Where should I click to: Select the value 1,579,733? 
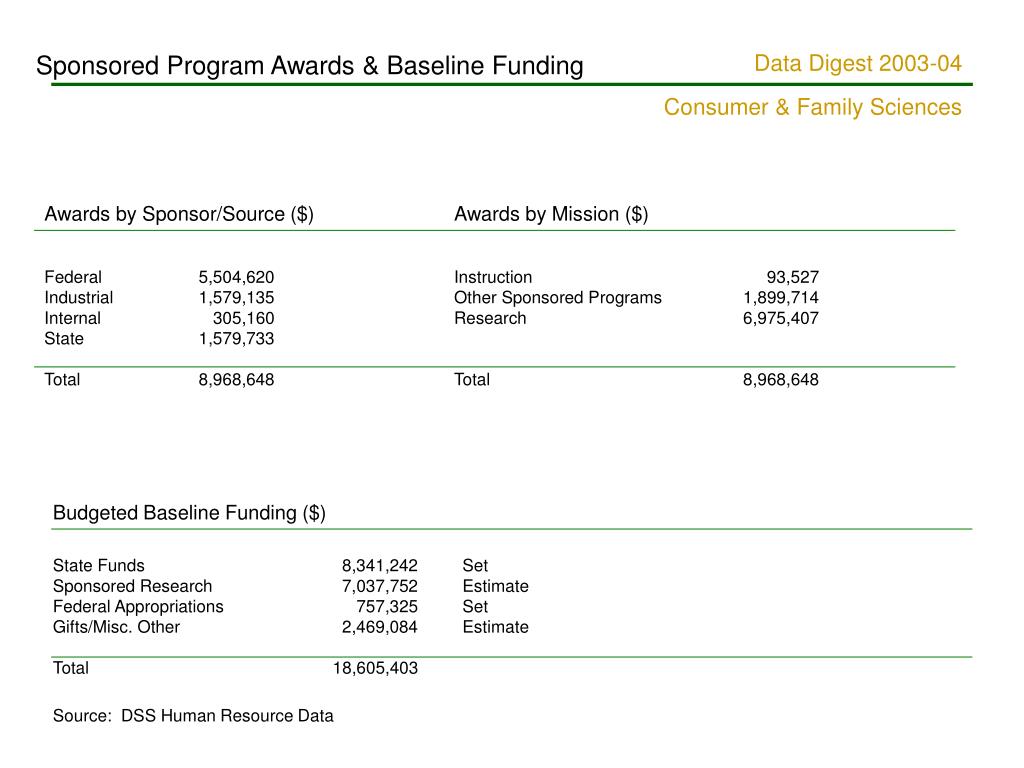pos(236,339)
